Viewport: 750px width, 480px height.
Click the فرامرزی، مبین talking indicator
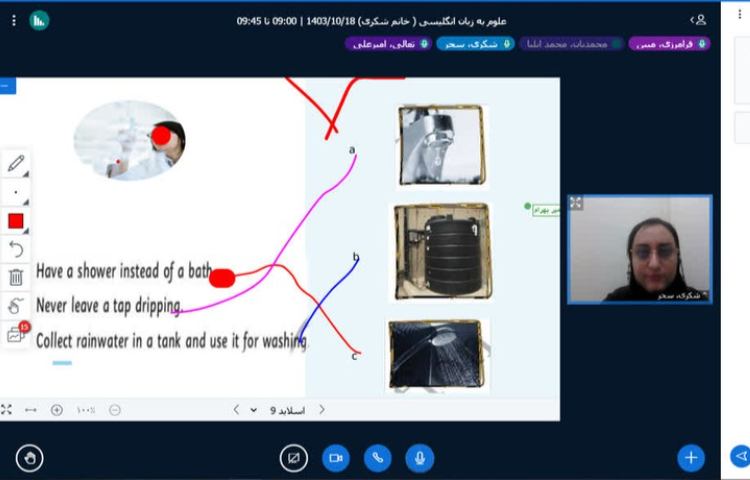click(669, 44)
